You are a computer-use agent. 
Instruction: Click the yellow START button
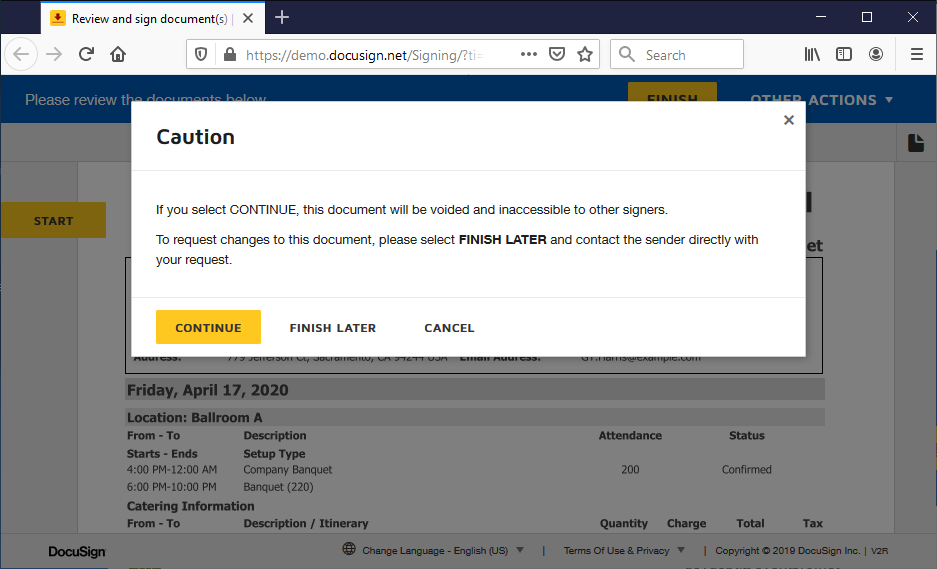(x=53, y=221)
